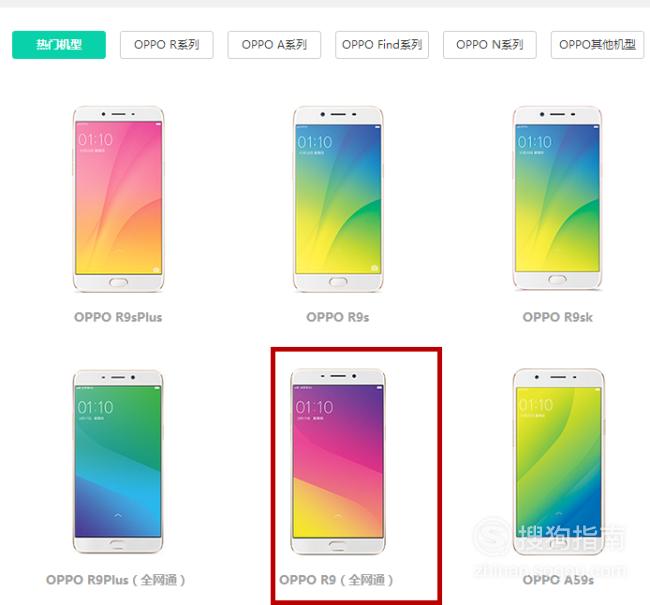Click the OPPO R9s phone image

point(338,199)
